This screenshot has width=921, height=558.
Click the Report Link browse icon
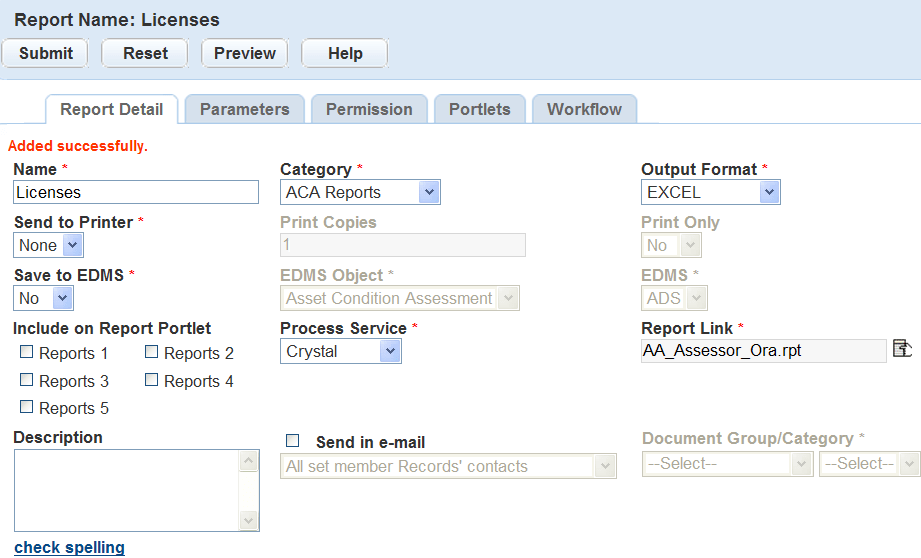coord(901,349)
